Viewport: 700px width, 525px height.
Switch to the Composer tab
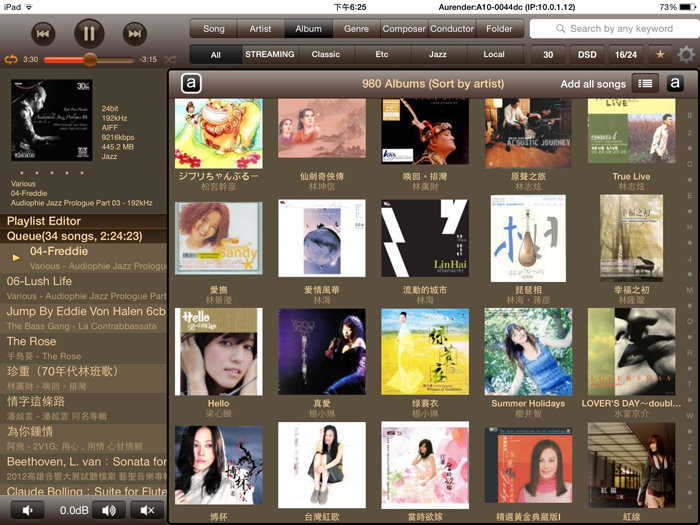404,29
